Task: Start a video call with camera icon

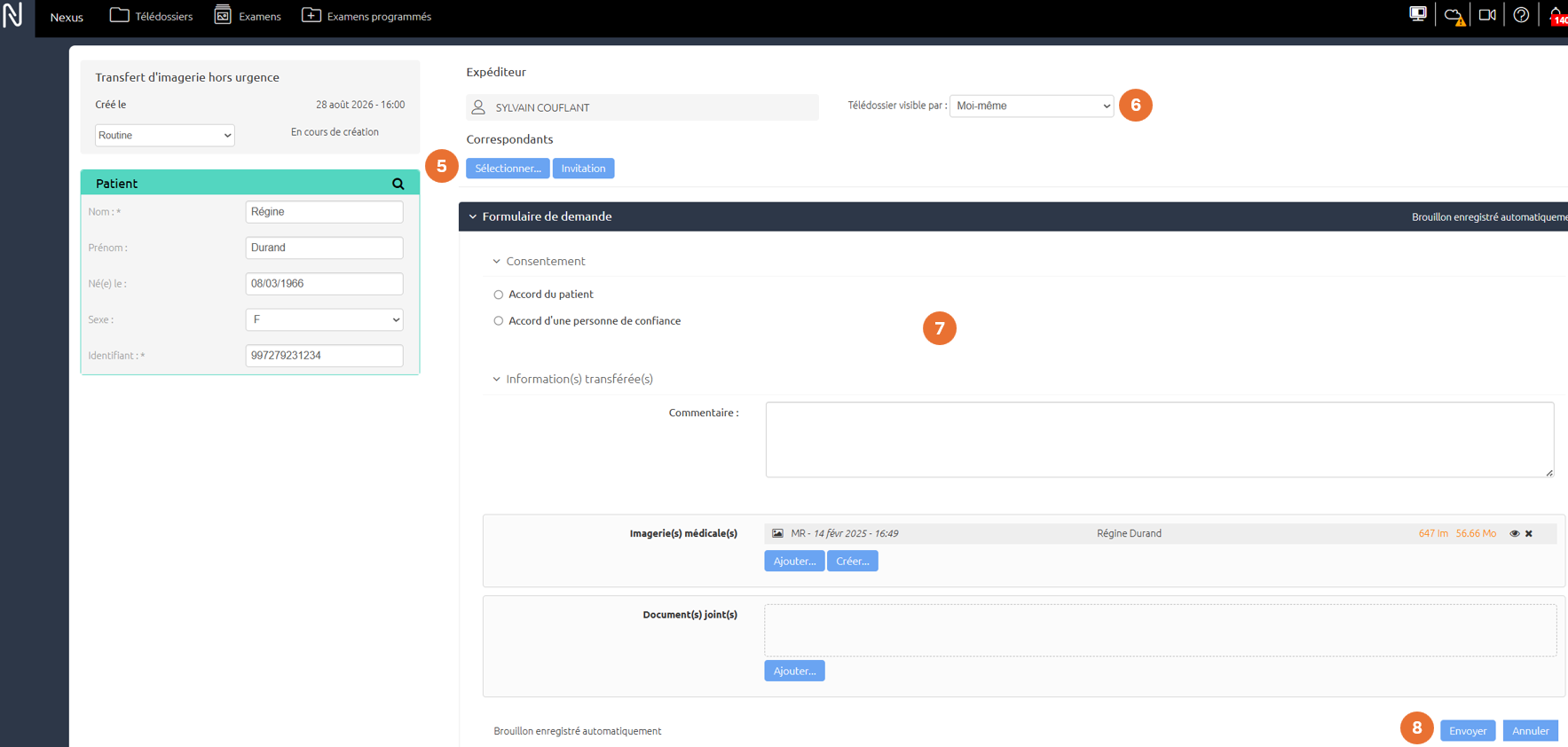Action: pyautogui.click(x=1487, y=15)
